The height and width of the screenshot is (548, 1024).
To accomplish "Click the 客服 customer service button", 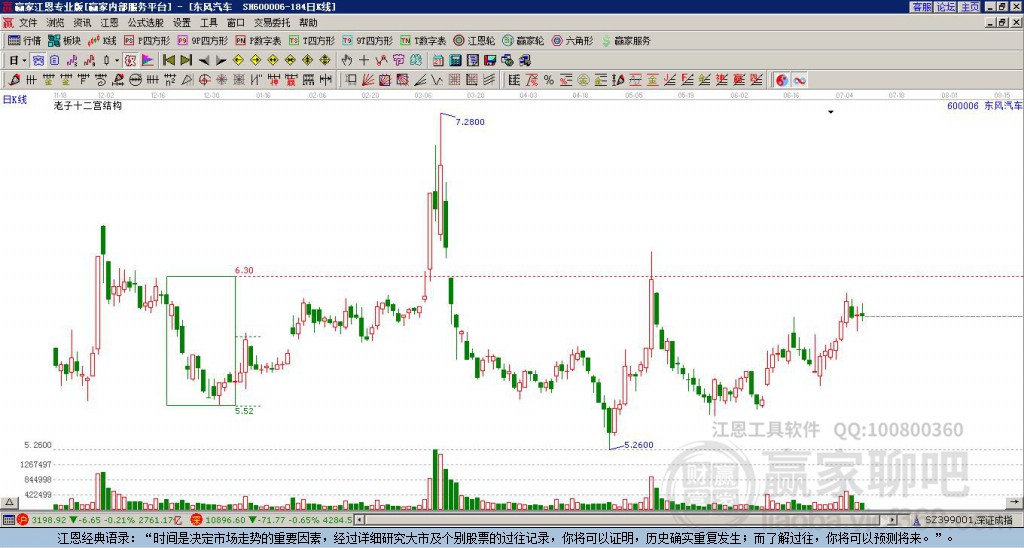I will coord(921,7).
